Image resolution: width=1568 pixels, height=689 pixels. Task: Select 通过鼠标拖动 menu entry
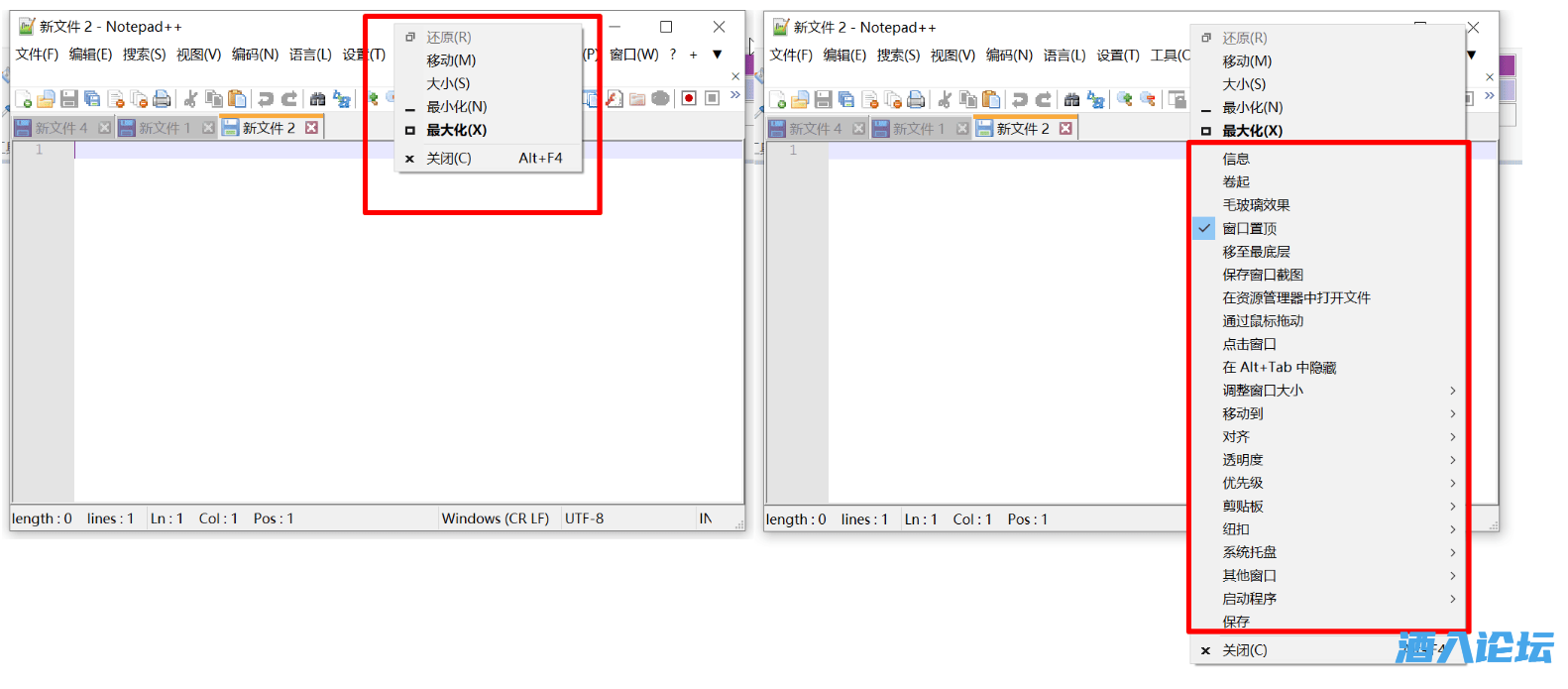click(x=1328, y=321)
